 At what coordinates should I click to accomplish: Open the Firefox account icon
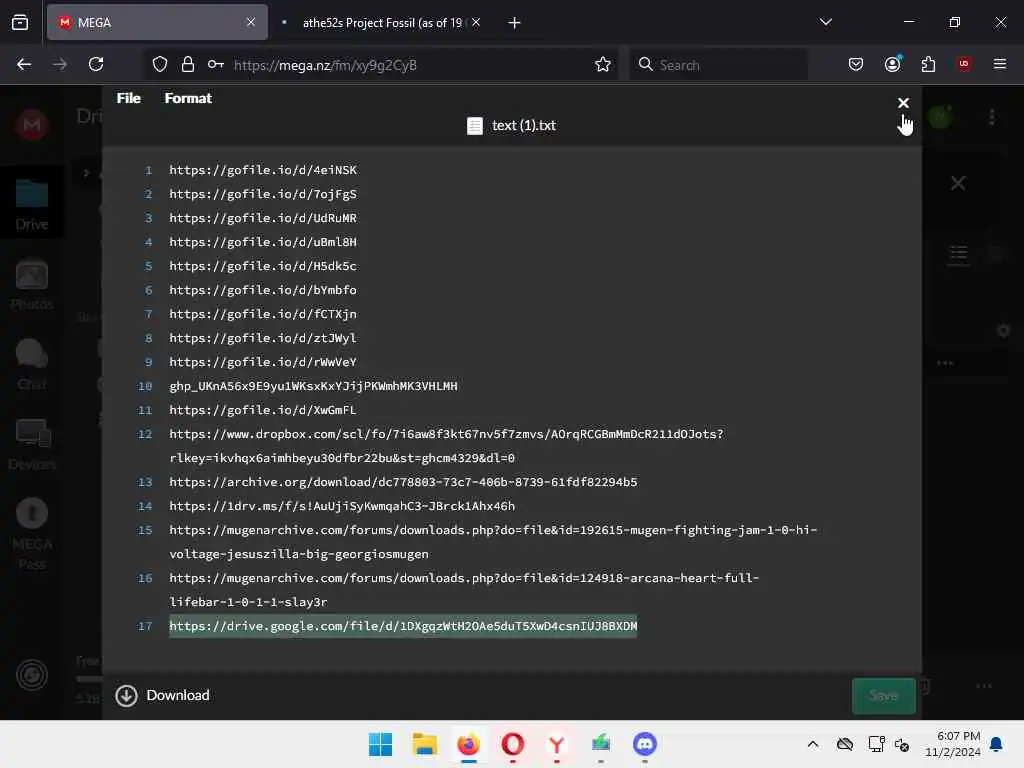click(893, 64)
